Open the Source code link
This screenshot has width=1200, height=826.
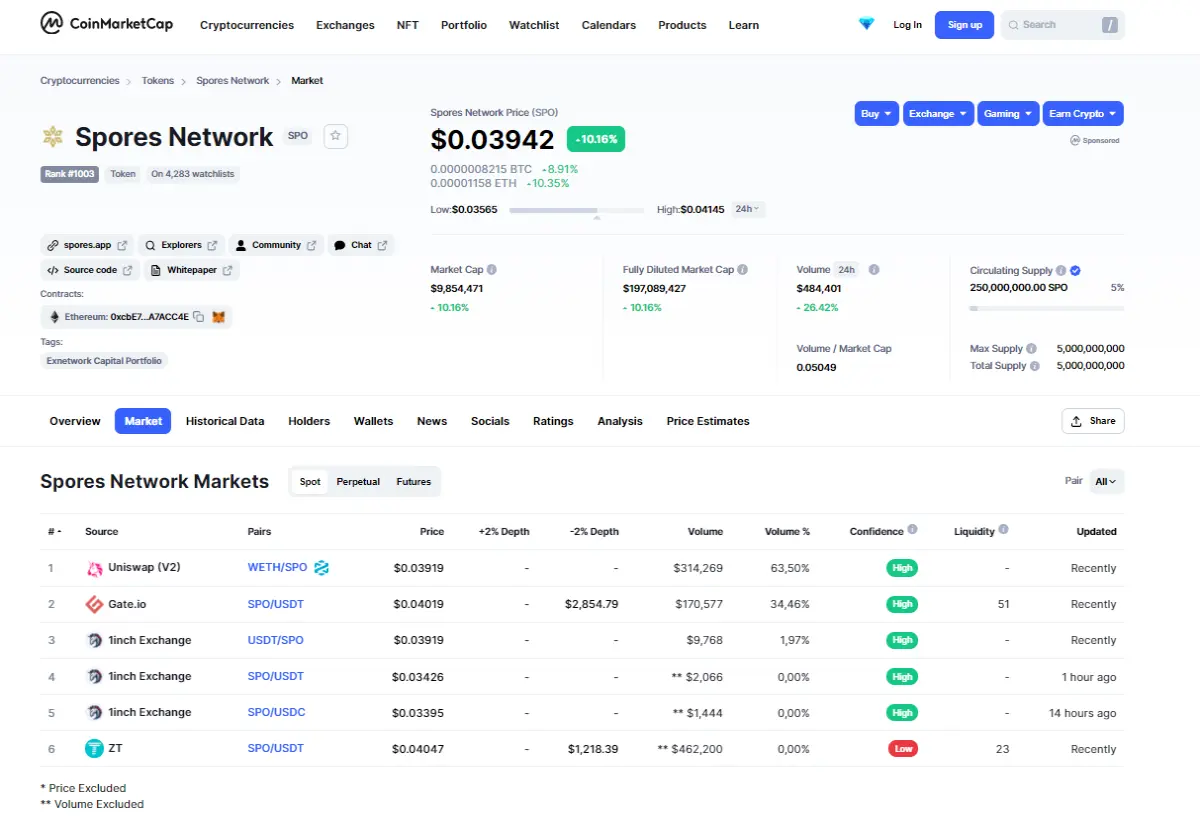click(x=90, y=270)
